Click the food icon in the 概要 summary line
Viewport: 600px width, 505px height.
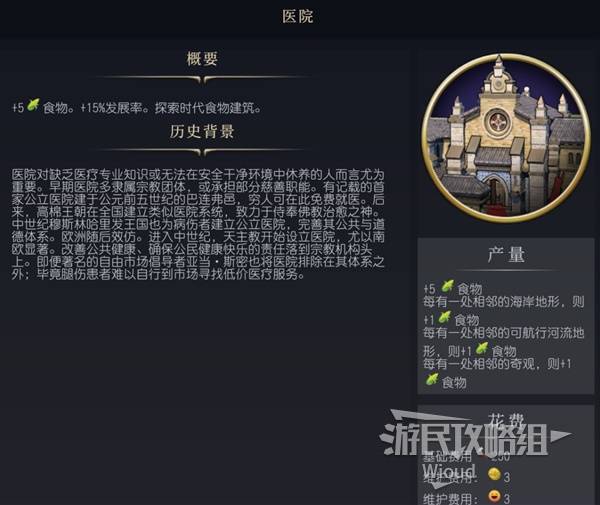(x=33, y=105)
